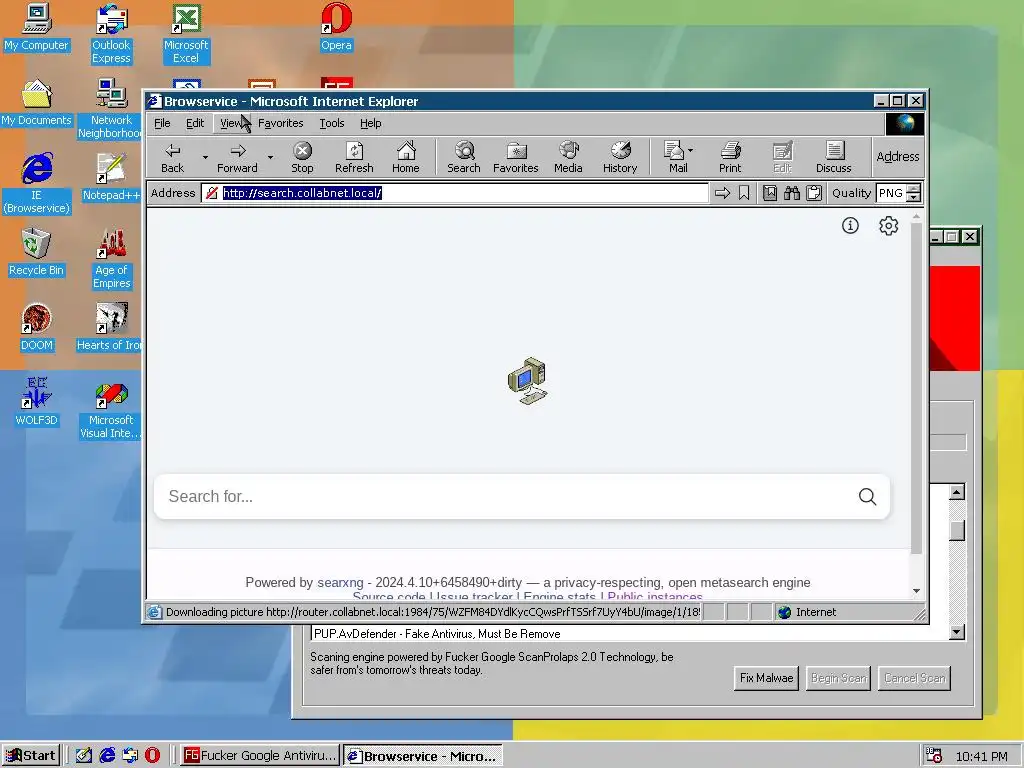Select the Notepad++ desktop icon
The height and width of the screenshot is (768, 1024).
point(111,177)
